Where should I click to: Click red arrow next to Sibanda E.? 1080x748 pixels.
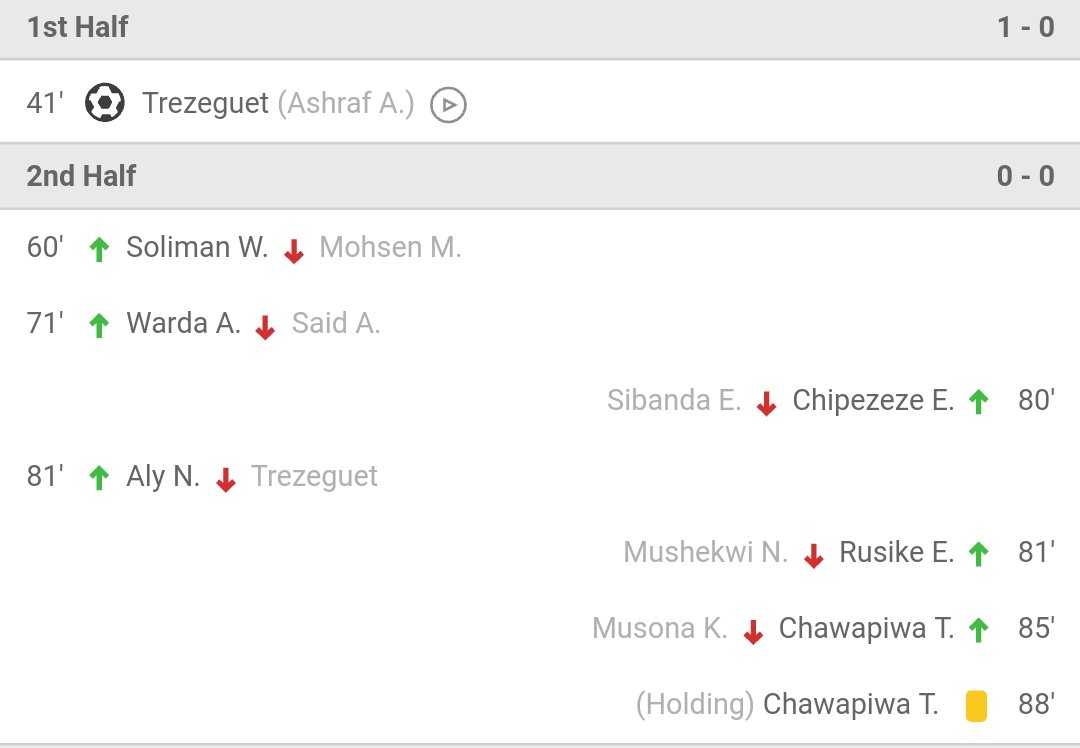[x=766, y=403]
